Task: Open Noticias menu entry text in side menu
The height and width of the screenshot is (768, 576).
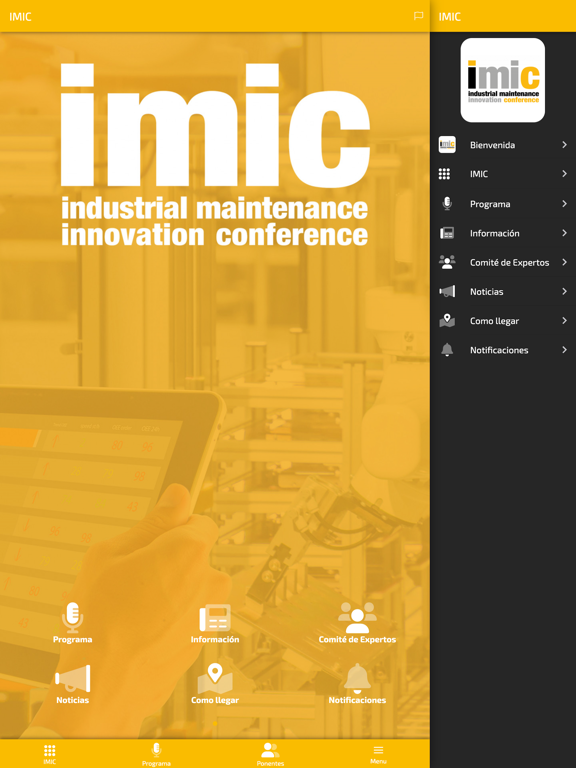Action: click(486, 292)
